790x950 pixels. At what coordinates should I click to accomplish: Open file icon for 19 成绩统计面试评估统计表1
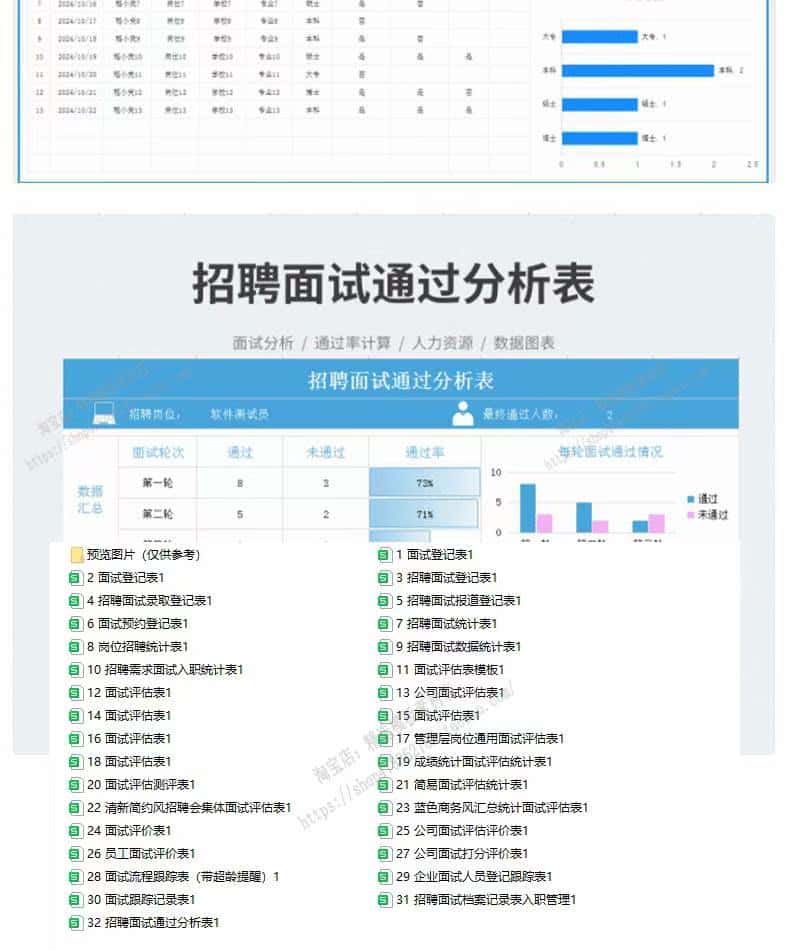tap(384, 762)
